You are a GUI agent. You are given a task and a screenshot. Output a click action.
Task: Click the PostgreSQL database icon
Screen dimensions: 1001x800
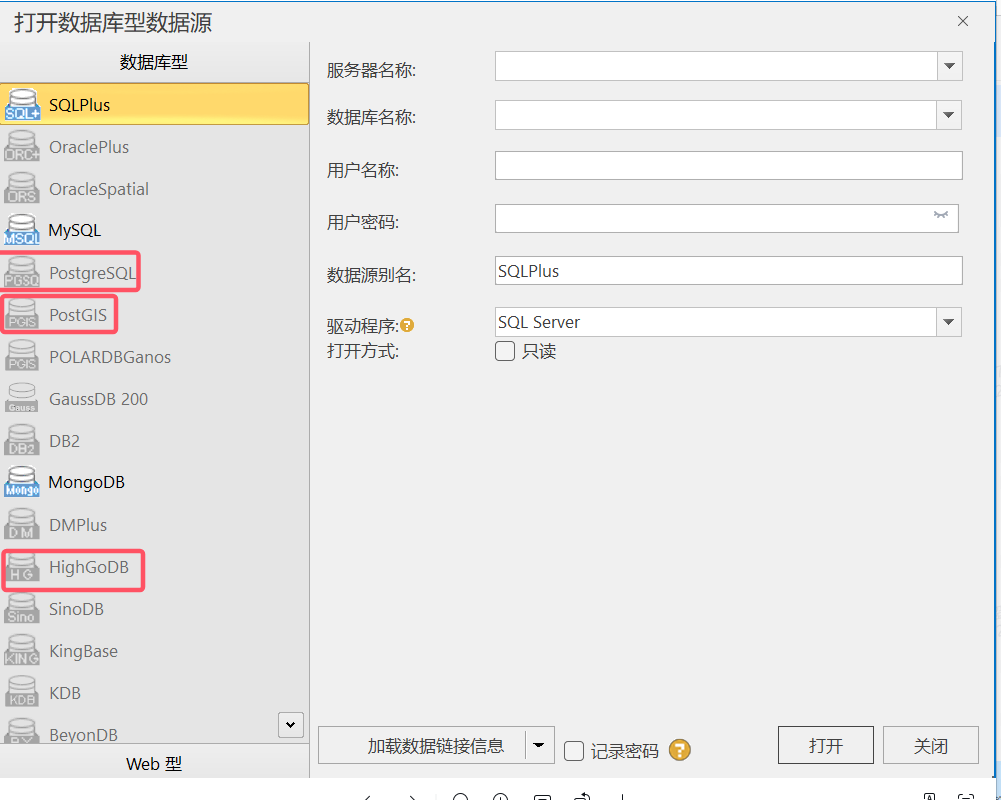click(22, 273)
